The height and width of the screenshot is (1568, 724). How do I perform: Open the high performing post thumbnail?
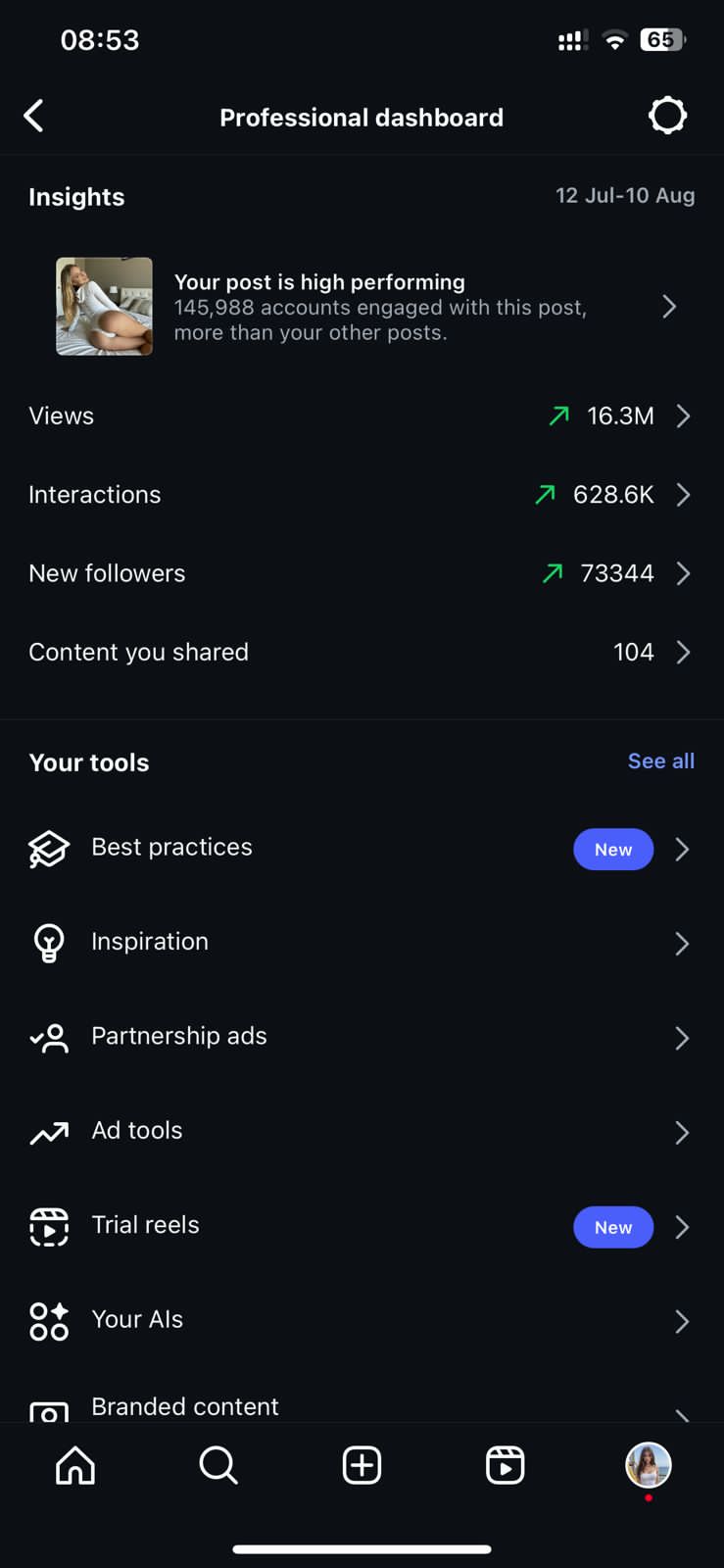(x=105, y=307)
